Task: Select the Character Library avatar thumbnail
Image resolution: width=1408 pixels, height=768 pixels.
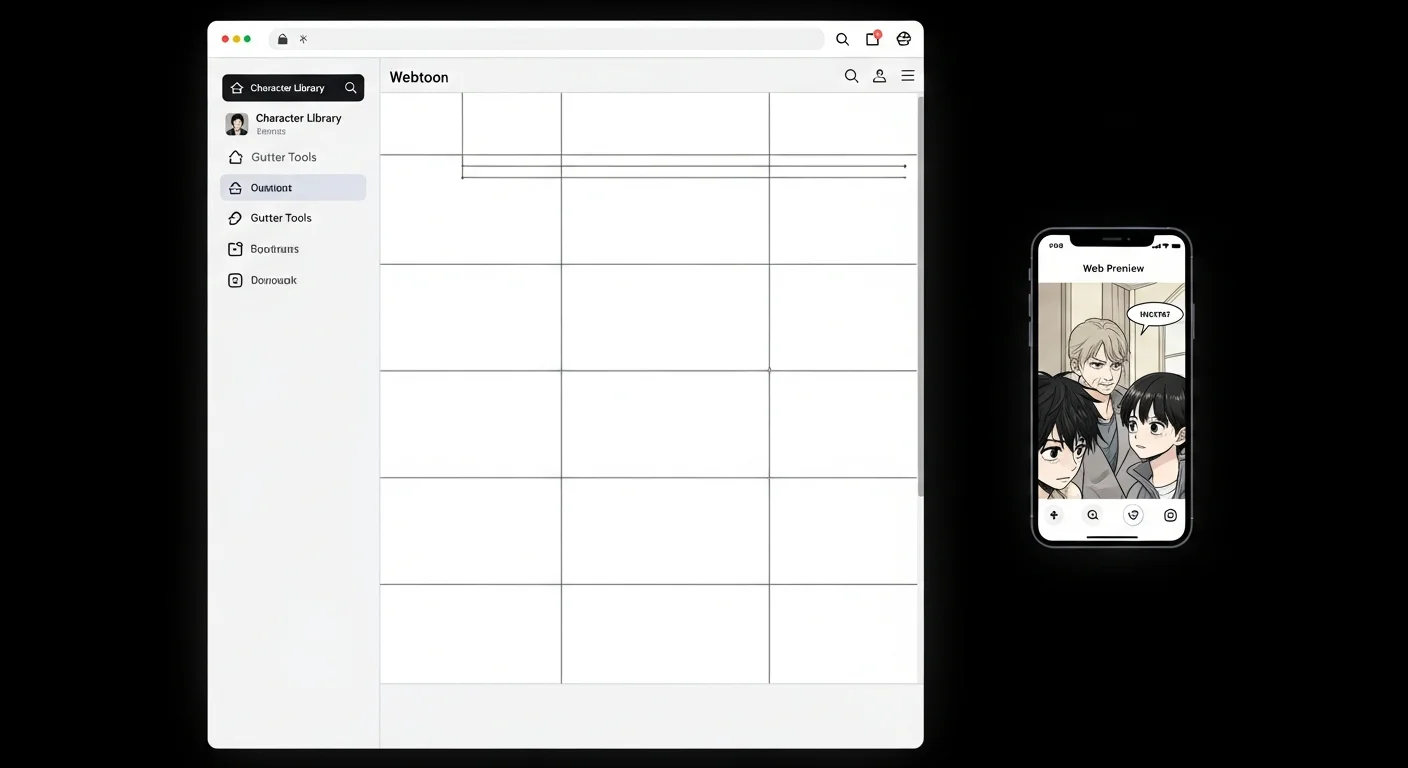Action: tap(237, 124)
